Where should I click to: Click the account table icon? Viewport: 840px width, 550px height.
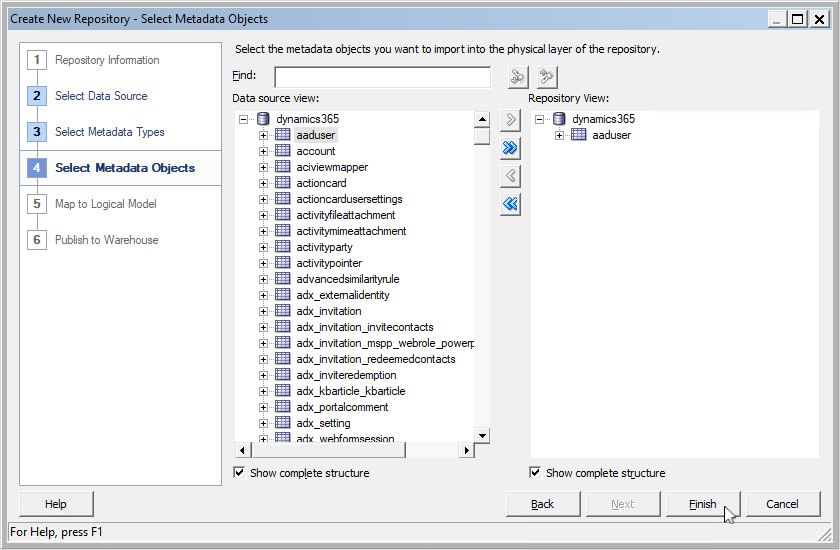point(283,151)
